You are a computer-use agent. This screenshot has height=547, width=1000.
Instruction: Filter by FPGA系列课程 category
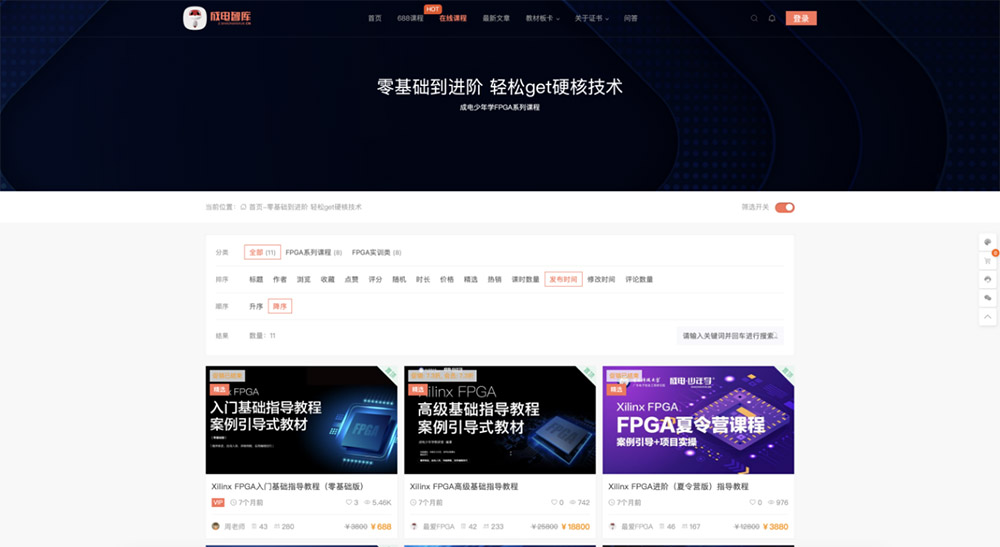point(313,252)
